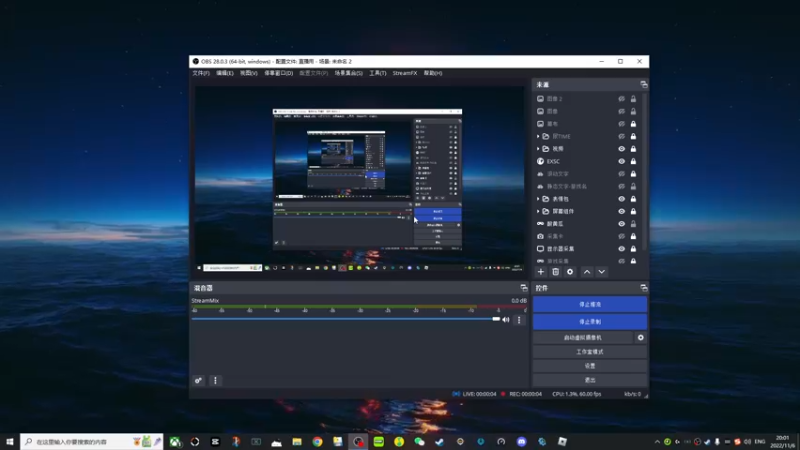This screenshot has height=450, width=800.
Task: Expand the 视频 group folder arrow
Action: coord(538,148)
